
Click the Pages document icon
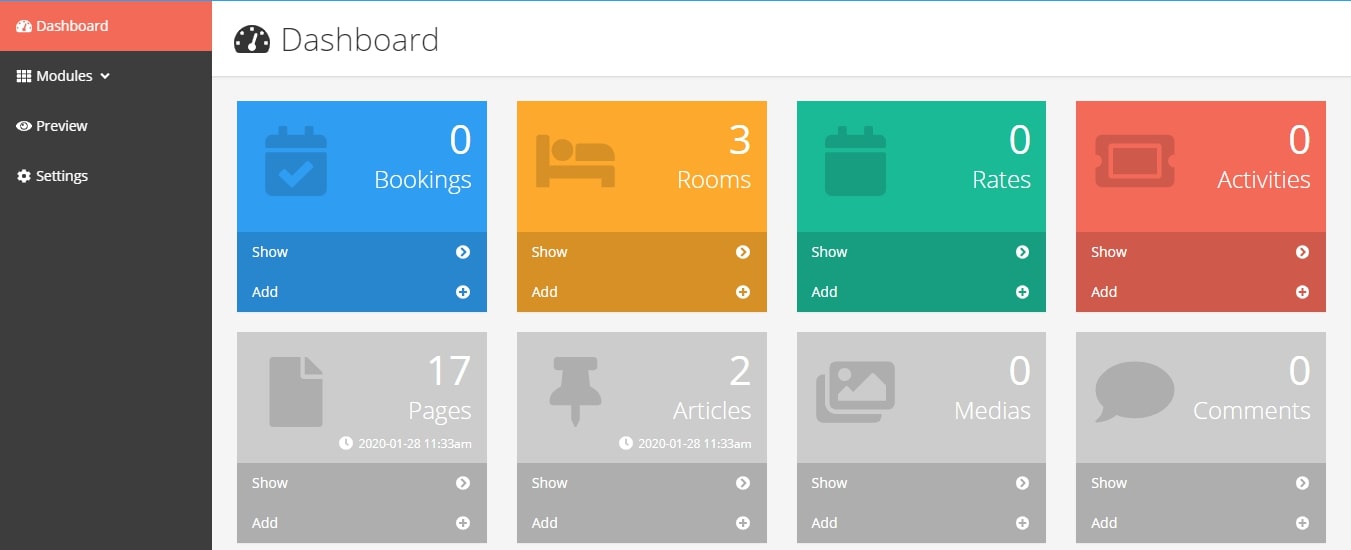pyautogui.click(x=296, y=392)
